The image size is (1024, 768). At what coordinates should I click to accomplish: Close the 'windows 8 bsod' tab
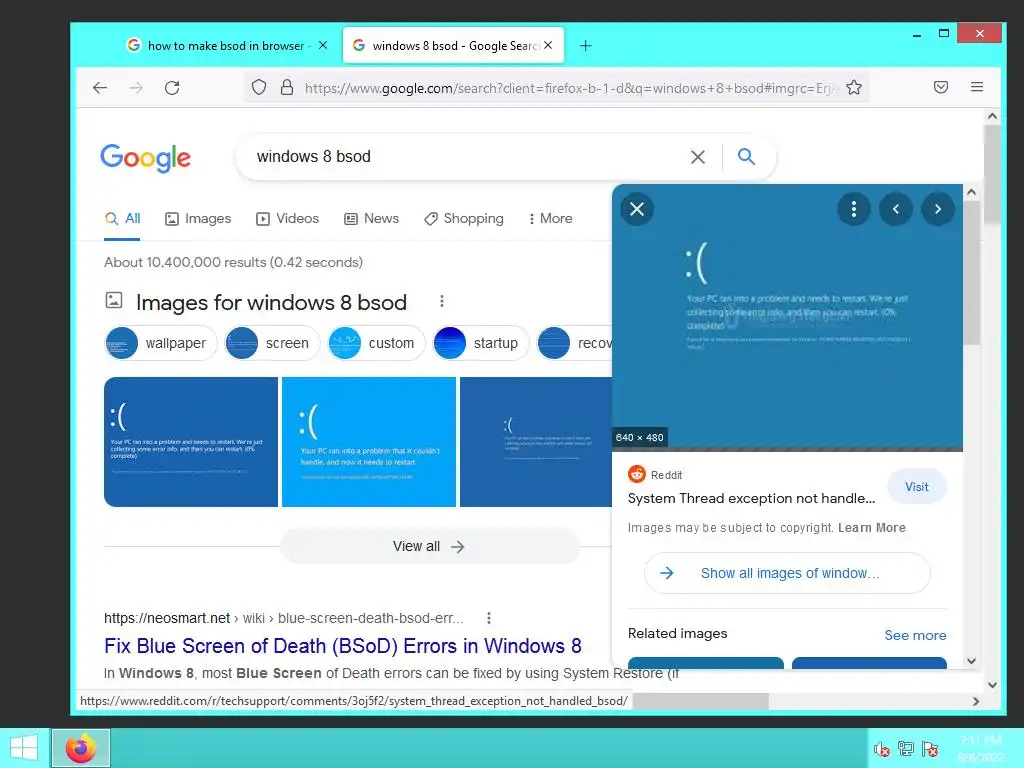click(548, 45)
